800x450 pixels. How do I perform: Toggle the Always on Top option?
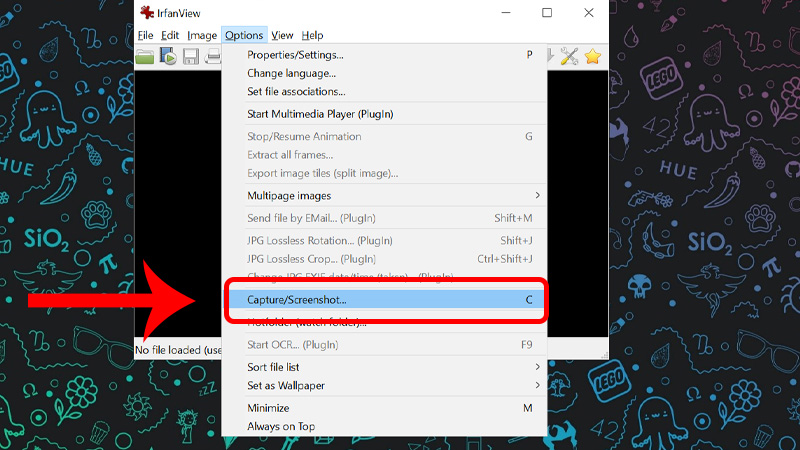(x=384, y=426)
